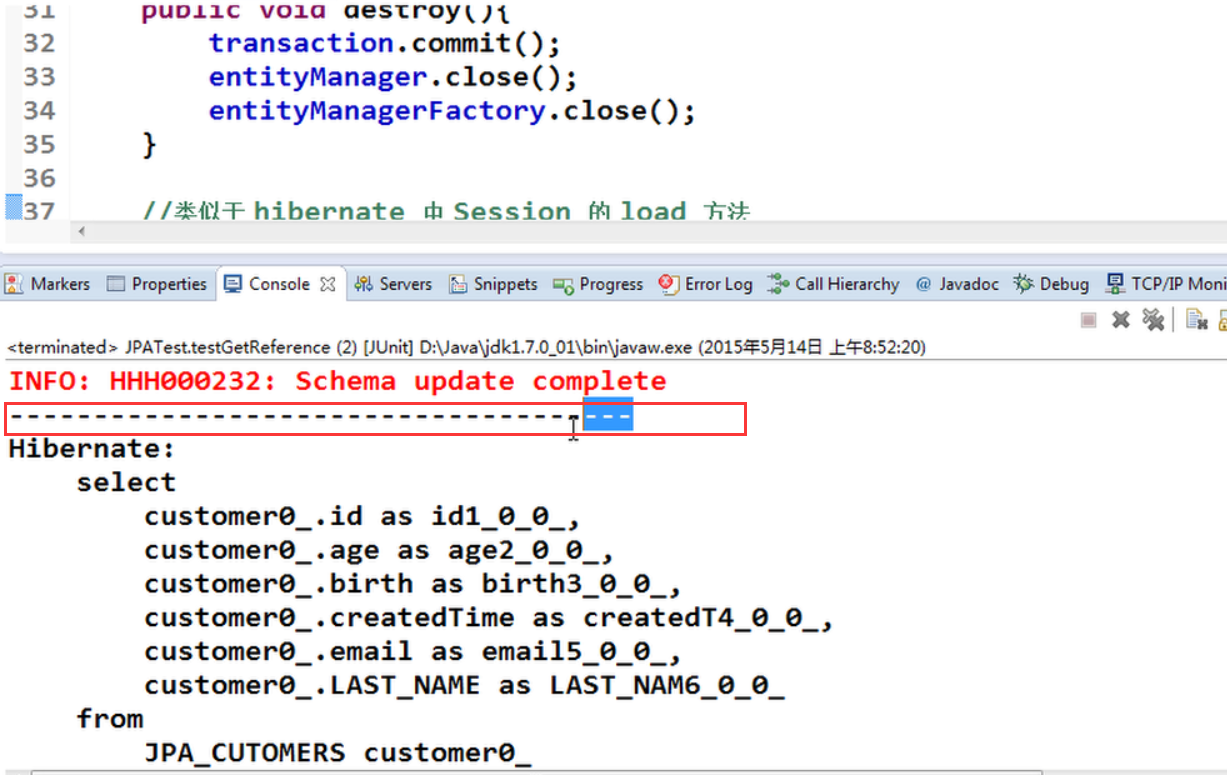
Task: Click the Clear Console icon
Action: (1196, 319)
